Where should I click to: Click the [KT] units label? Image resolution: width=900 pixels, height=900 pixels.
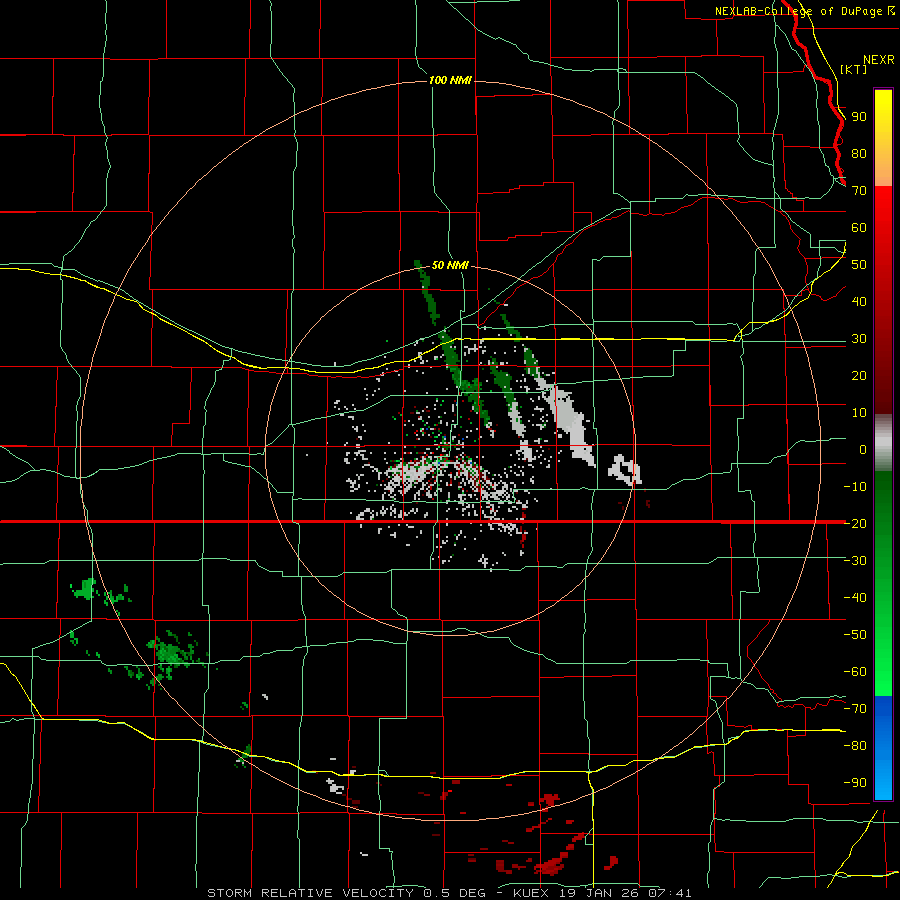pyautogui.click(x=853, y=69)
